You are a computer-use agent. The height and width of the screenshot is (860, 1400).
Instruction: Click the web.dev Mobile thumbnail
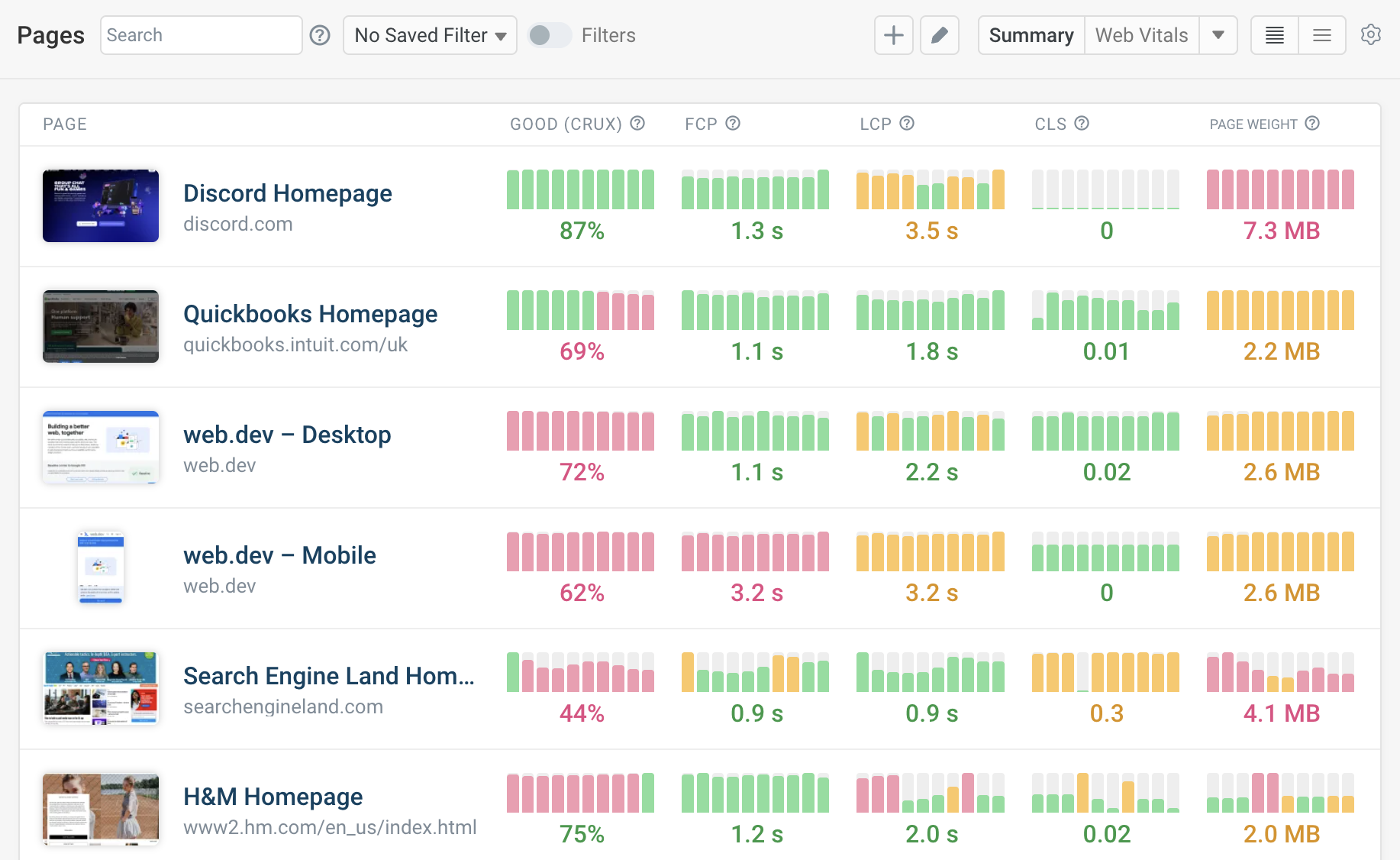[101, 567]
